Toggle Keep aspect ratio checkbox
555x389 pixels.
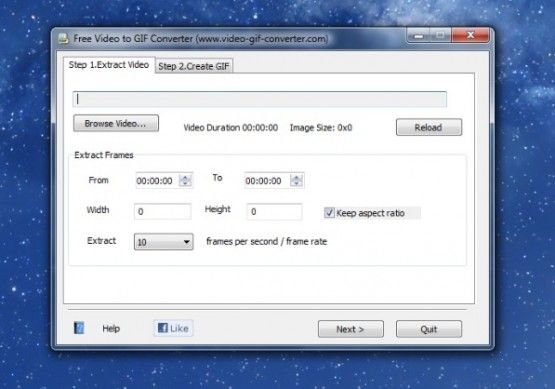[329, 213]
